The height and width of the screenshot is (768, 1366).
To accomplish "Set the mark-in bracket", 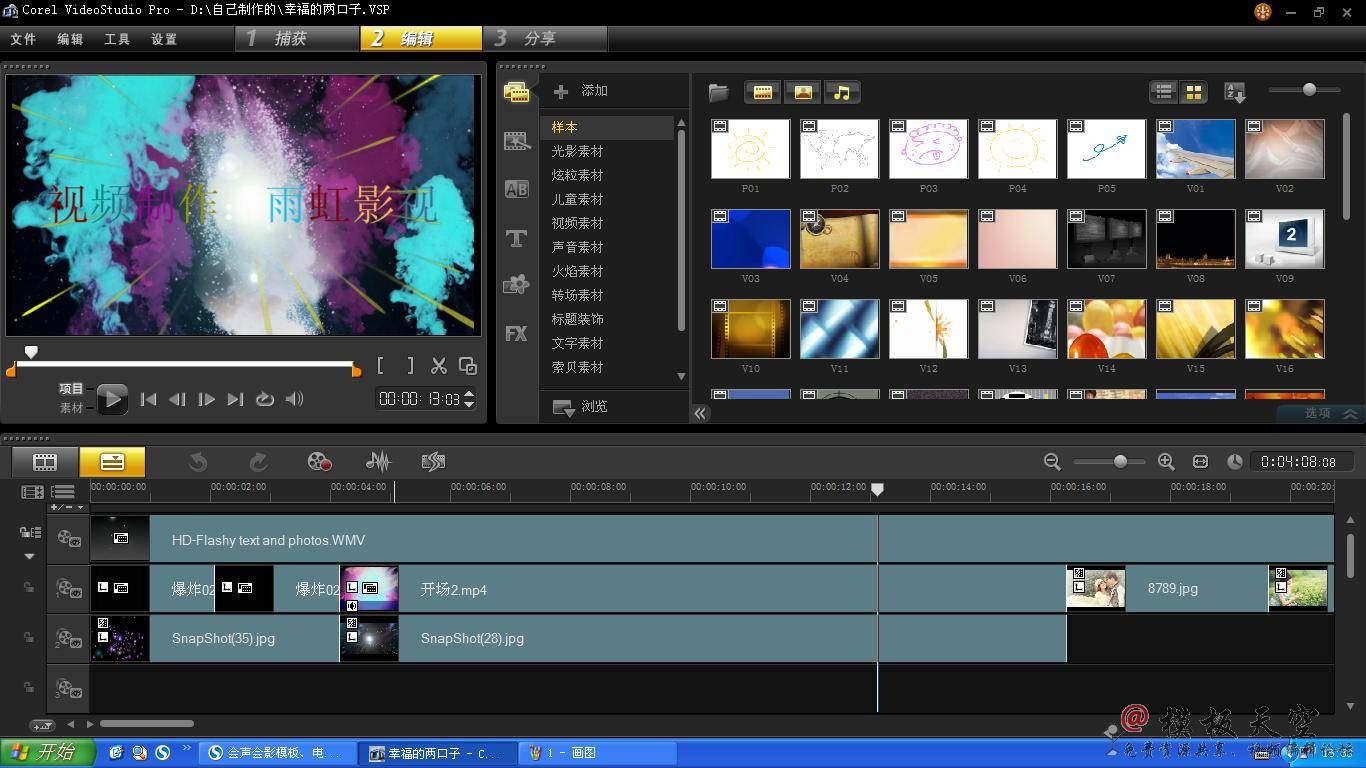I will 381,366.
